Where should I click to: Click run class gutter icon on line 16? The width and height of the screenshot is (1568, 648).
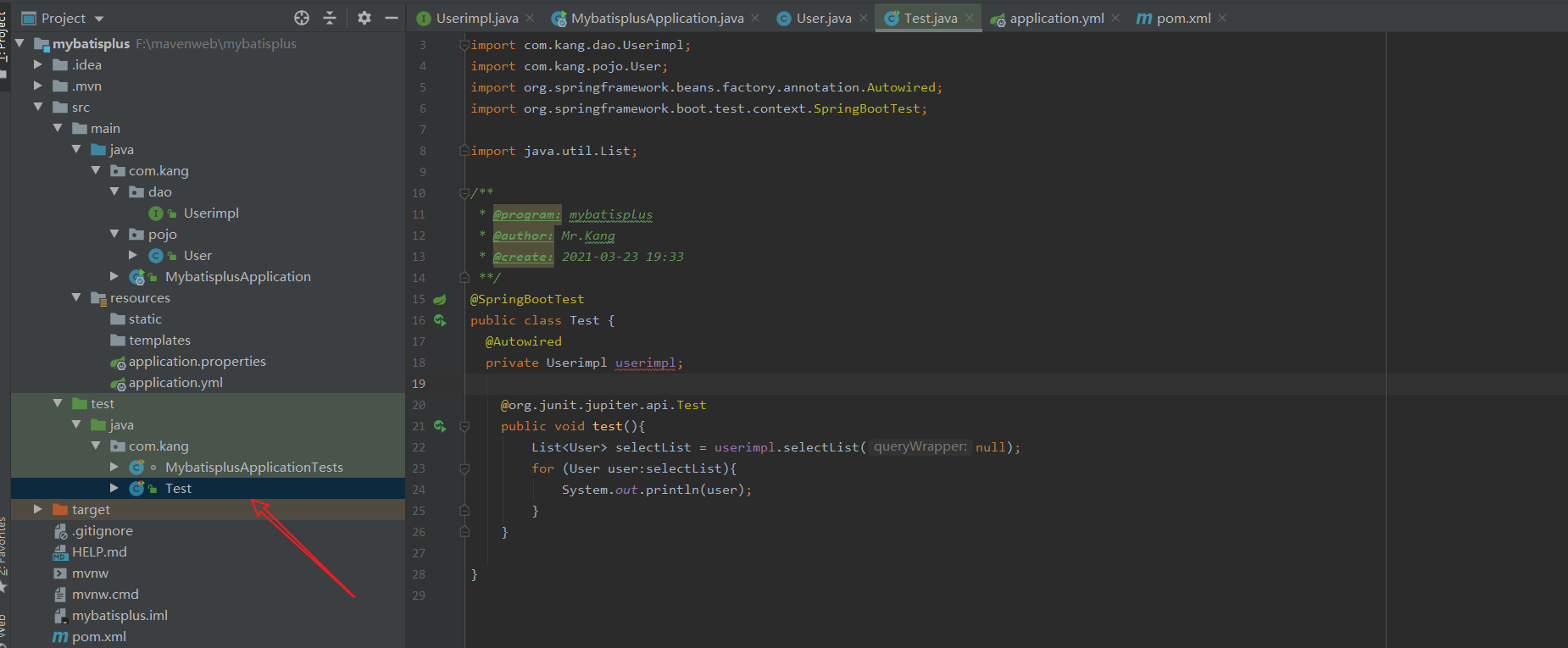pyautogui.click(x=440, y=320)
